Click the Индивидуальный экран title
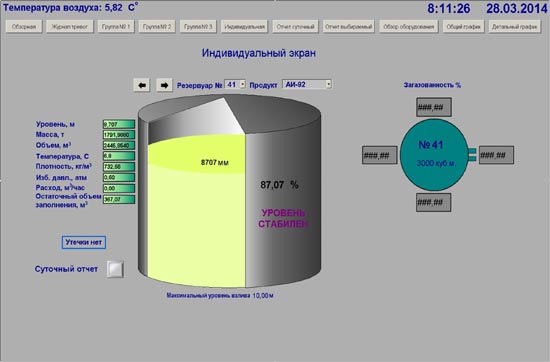Screen dimensions: 550x362 [259, 53]
